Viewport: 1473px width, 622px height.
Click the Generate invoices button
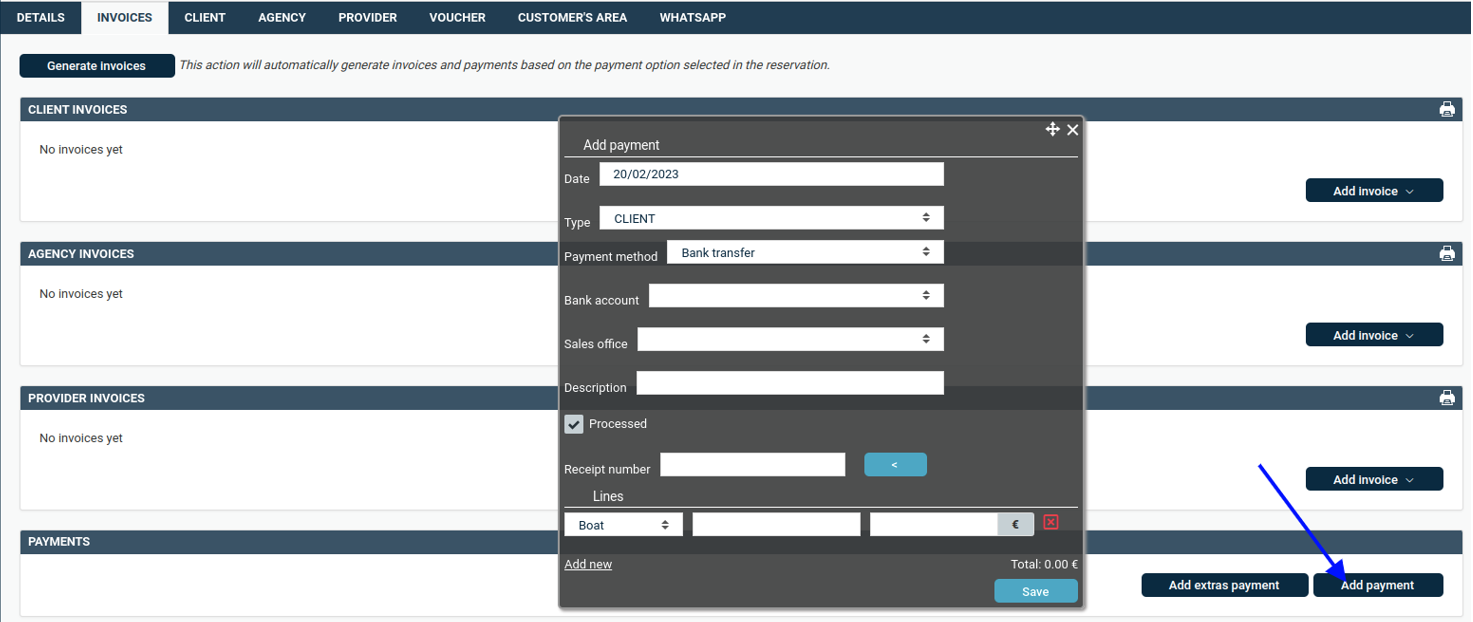(97, 66)
